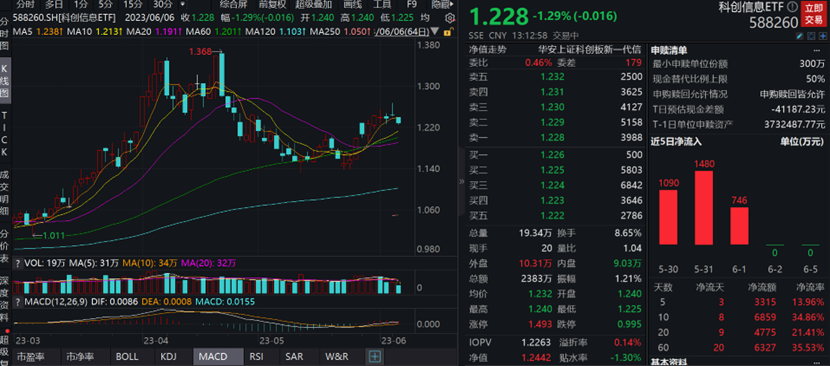830x366 pixels.
Task: Click the 588260.SH[科创信息ETF] chart title
Action: point(64,17)
